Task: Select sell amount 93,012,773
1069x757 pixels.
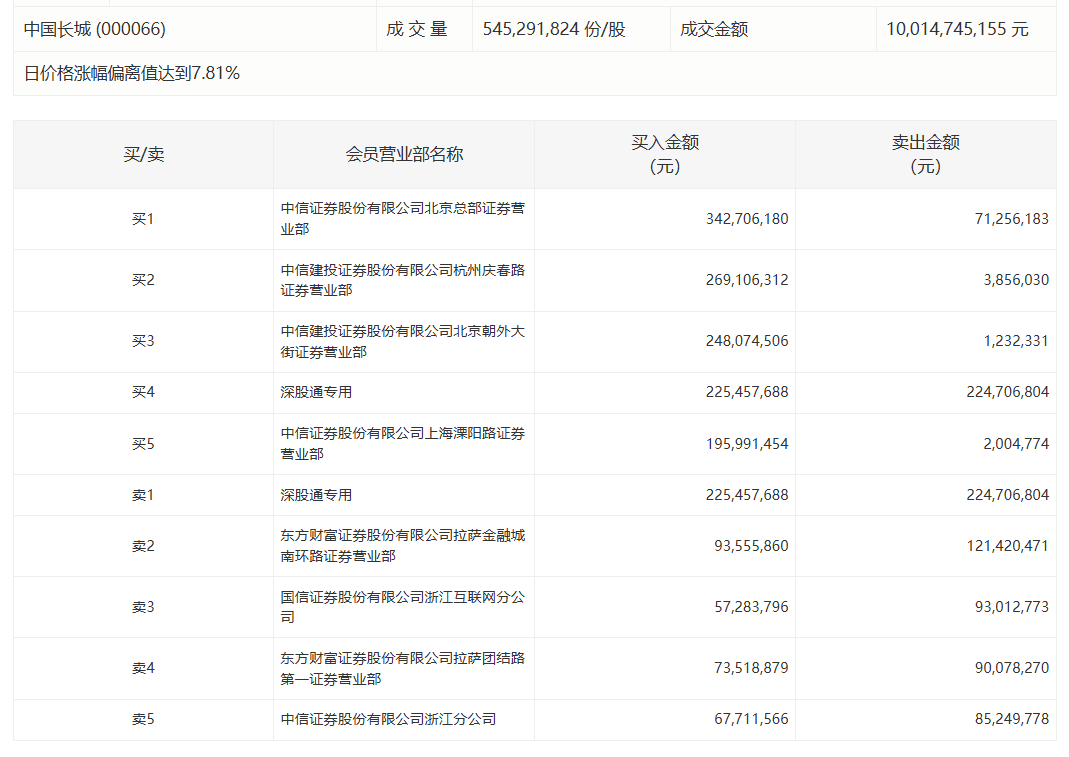Action: [1012, 607]
